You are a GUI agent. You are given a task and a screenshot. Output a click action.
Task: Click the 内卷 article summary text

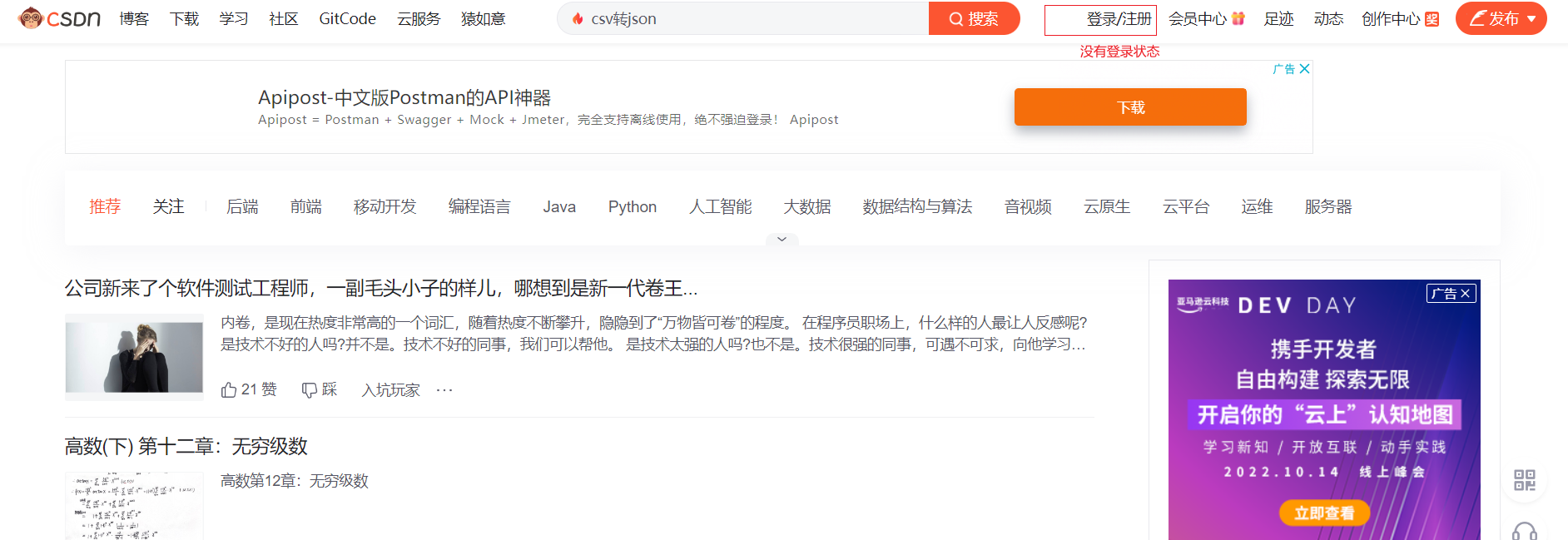(653, 334)
